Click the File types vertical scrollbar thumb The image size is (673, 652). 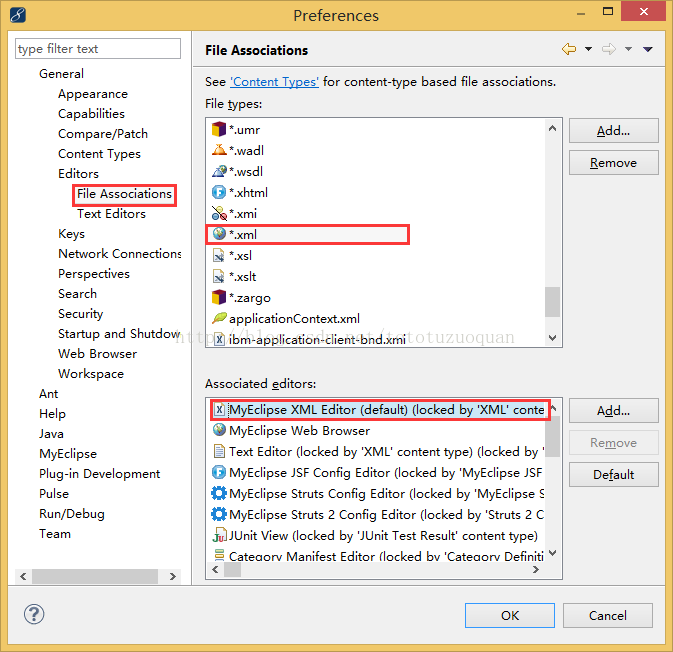[553, 302]
